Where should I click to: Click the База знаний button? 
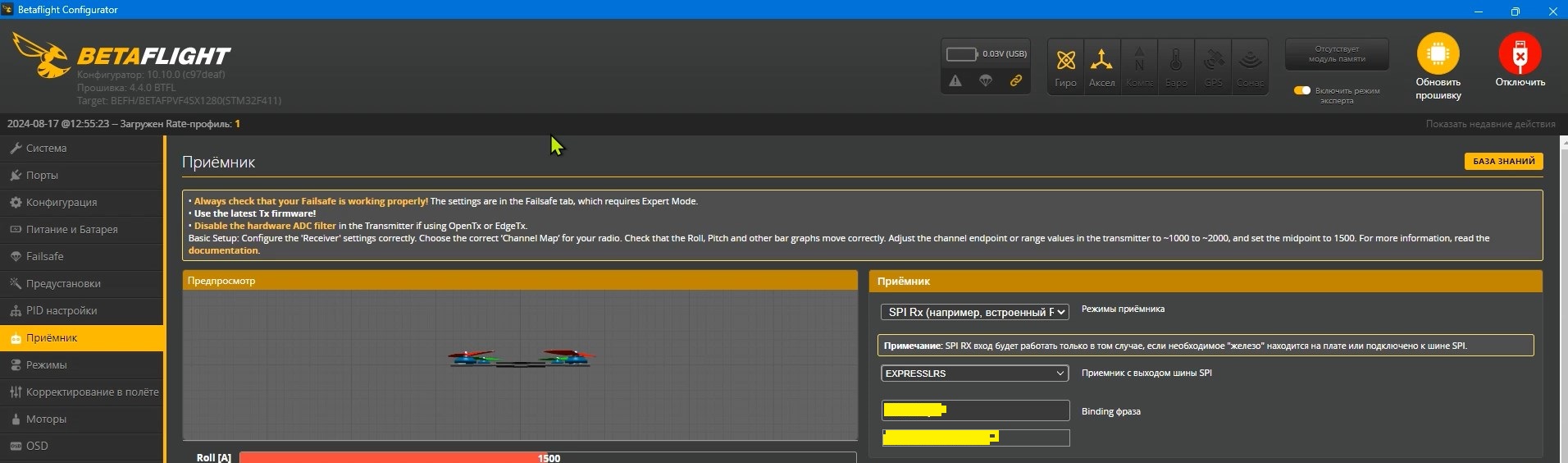click(1503, 162)
